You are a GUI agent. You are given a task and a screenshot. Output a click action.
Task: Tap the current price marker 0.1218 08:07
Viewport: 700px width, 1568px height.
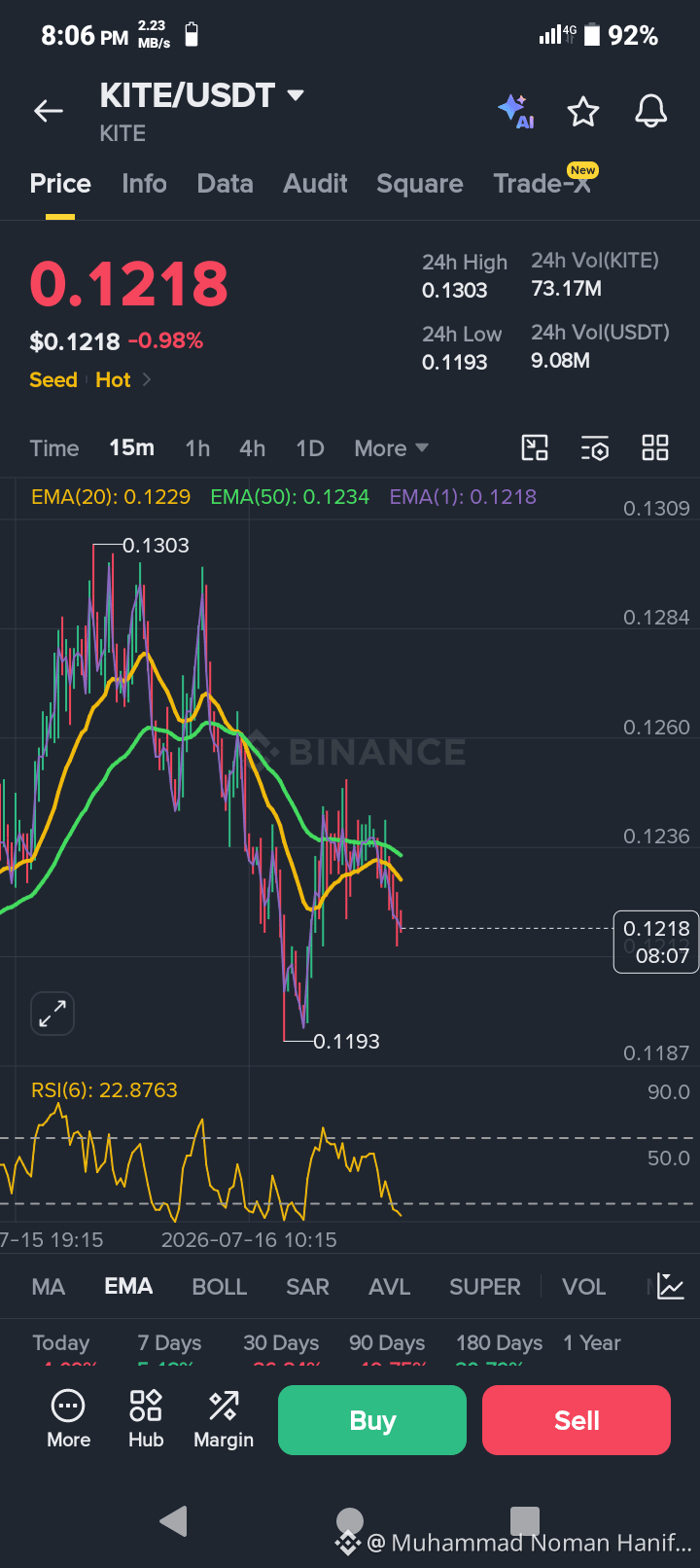(x=656, y=942)
